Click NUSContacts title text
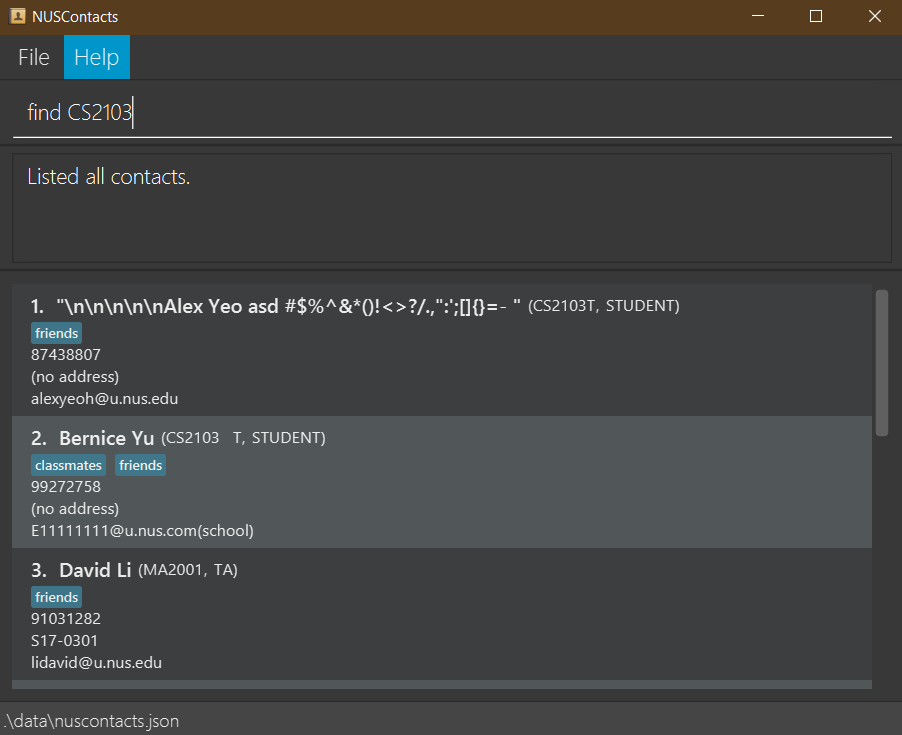This screenshot has height=735, width=902. click(x=75, y=17)
